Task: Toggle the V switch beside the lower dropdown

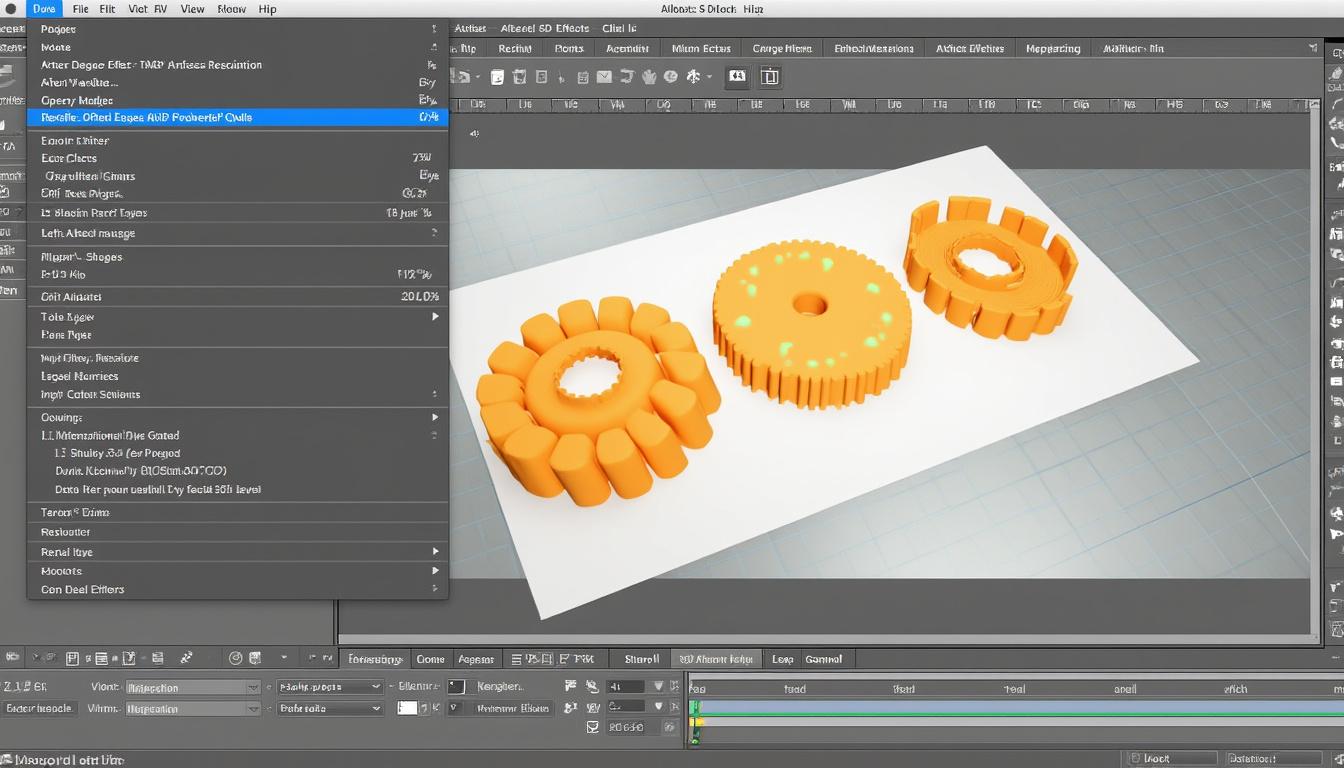Action: pyautogui.click(x=453, y=707)
